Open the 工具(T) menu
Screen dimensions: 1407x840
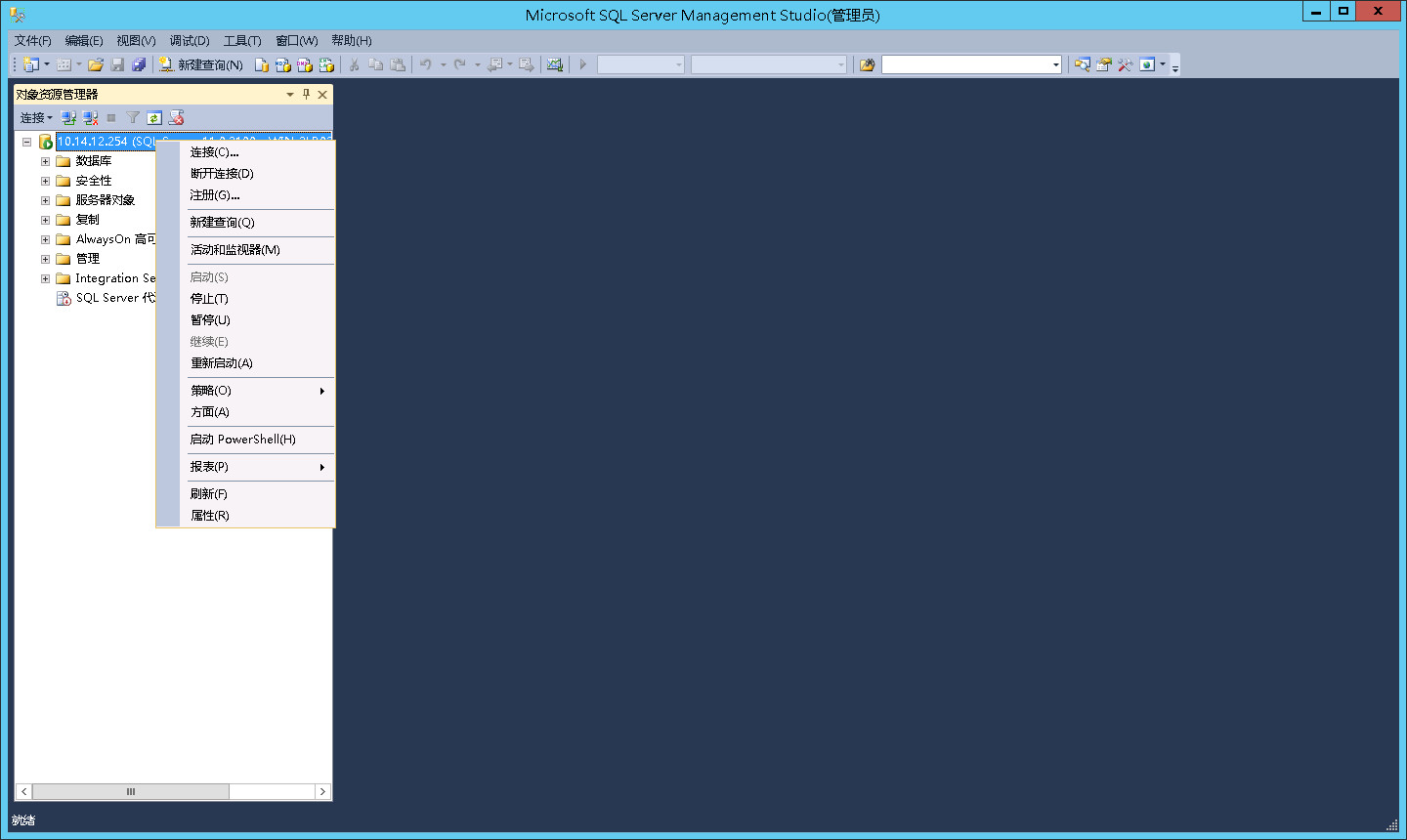(242, 41)
